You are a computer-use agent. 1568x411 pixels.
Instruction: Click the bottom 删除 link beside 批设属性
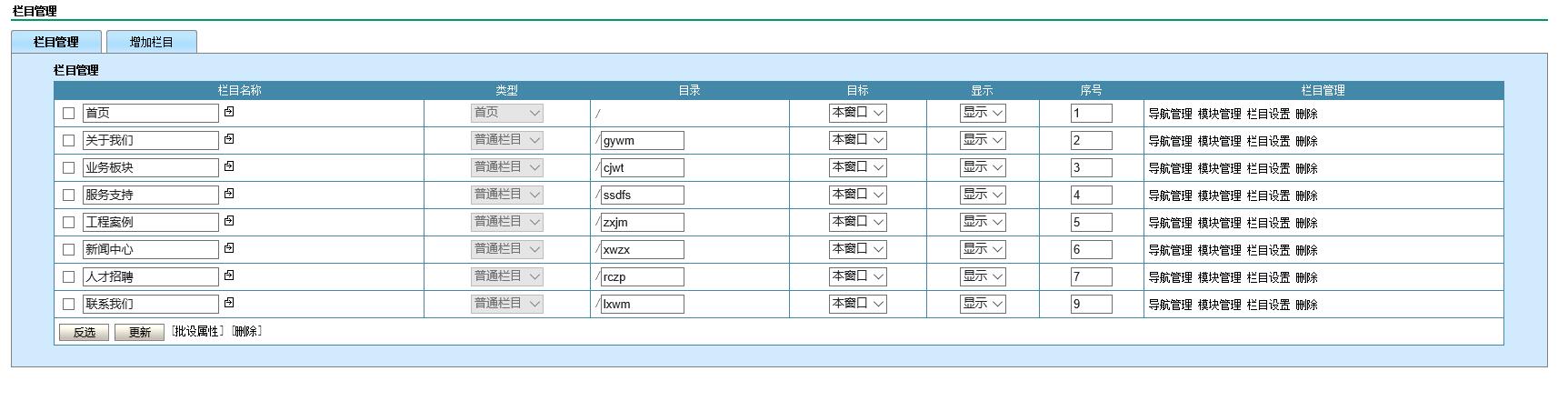tap(246, 331)
